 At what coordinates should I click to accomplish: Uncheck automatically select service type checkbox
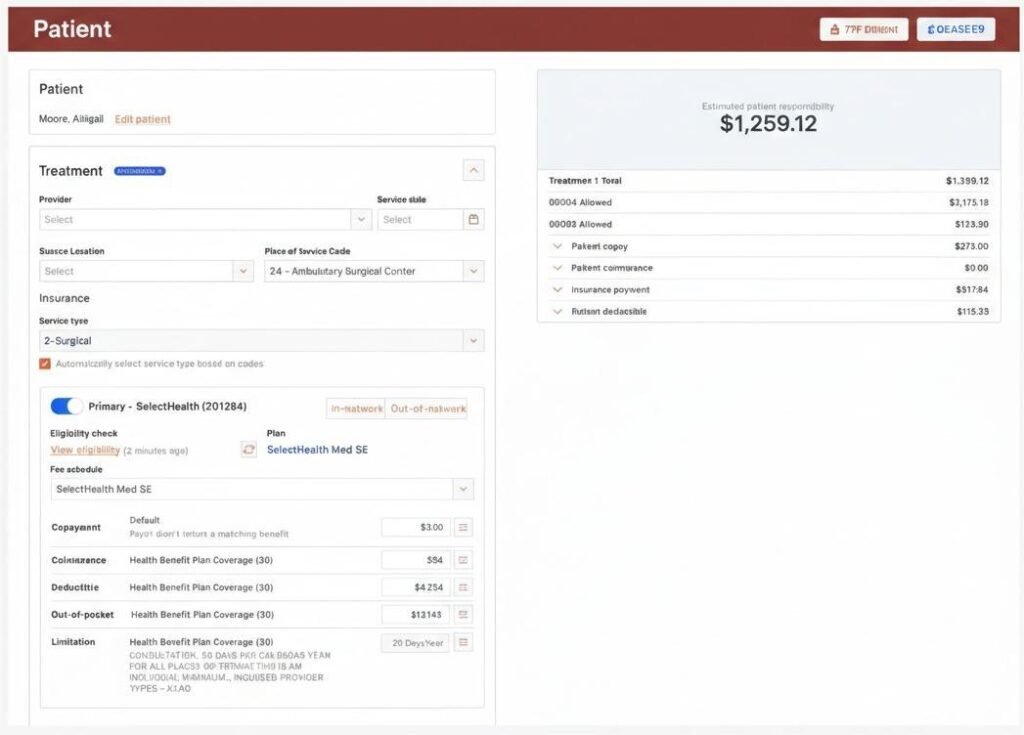45,364
